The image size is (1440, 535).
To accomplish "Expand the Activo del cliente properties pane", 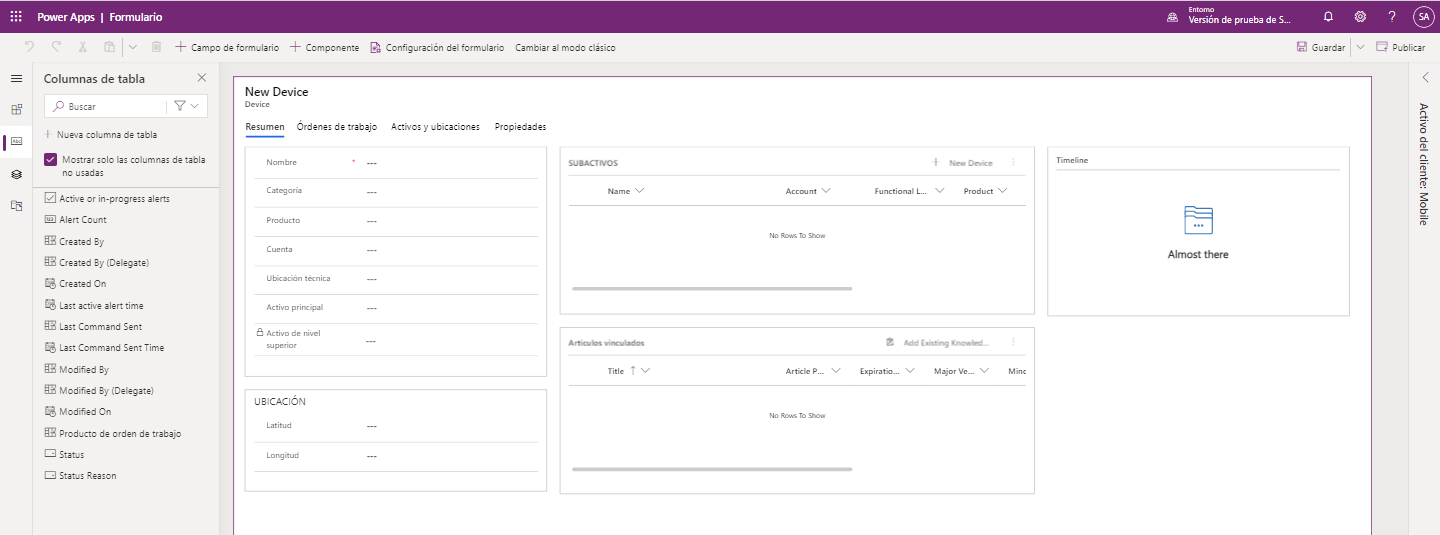I will [x=1425, y=77].
